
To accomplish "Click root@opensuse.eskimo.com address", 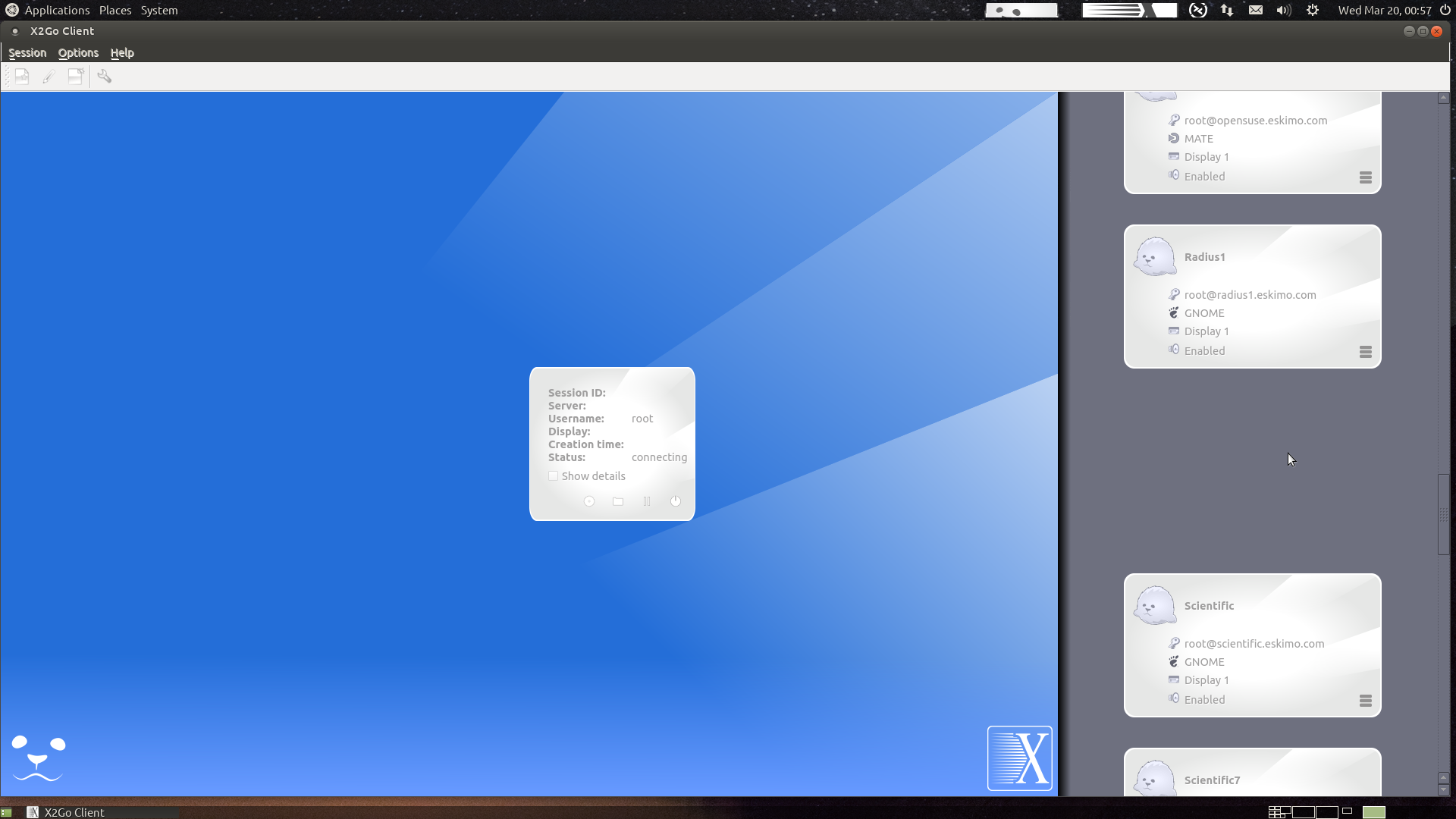I will pyautogui.click(x=1256, y=121).
